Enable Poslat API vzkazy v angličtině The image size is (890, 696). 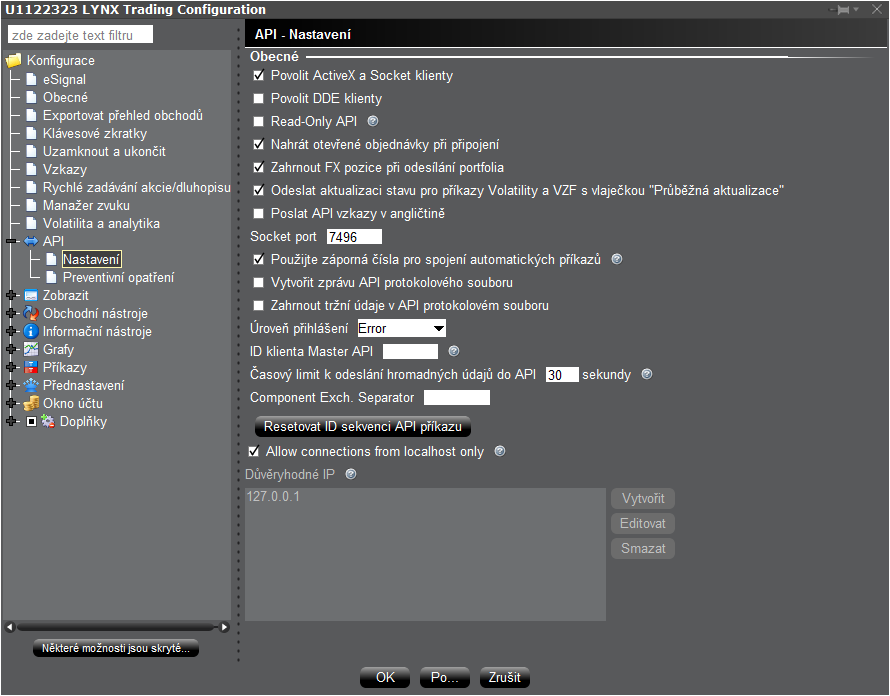pos(259,213)
